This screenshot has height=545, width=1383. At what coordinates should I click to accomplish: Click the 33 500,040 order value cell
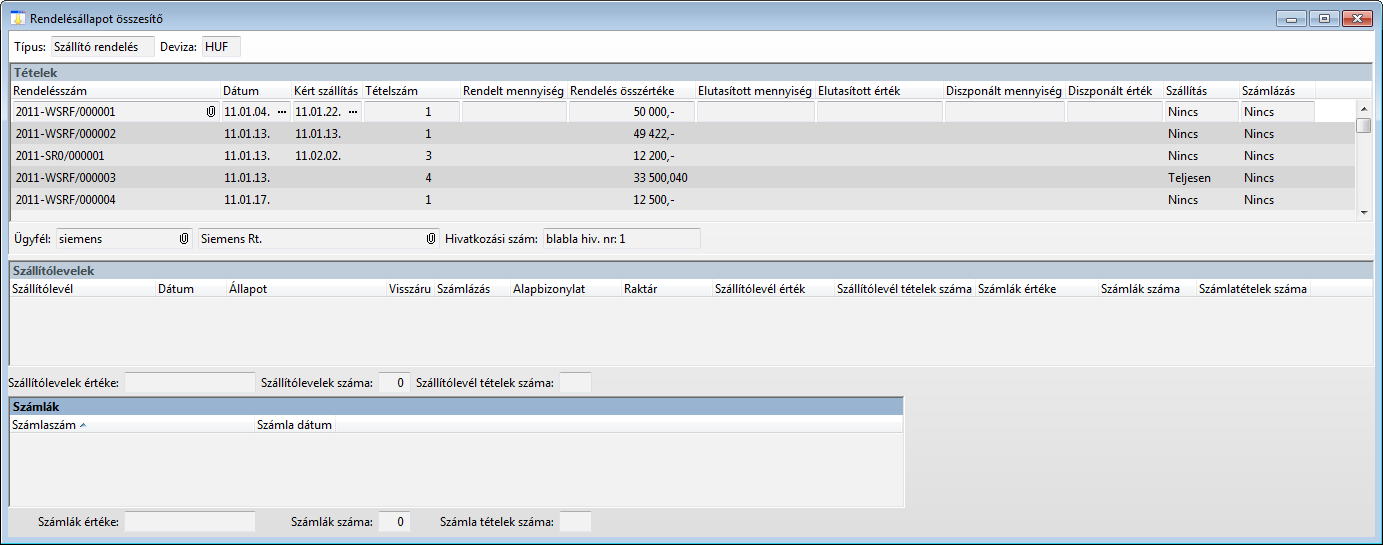point(631,178)
